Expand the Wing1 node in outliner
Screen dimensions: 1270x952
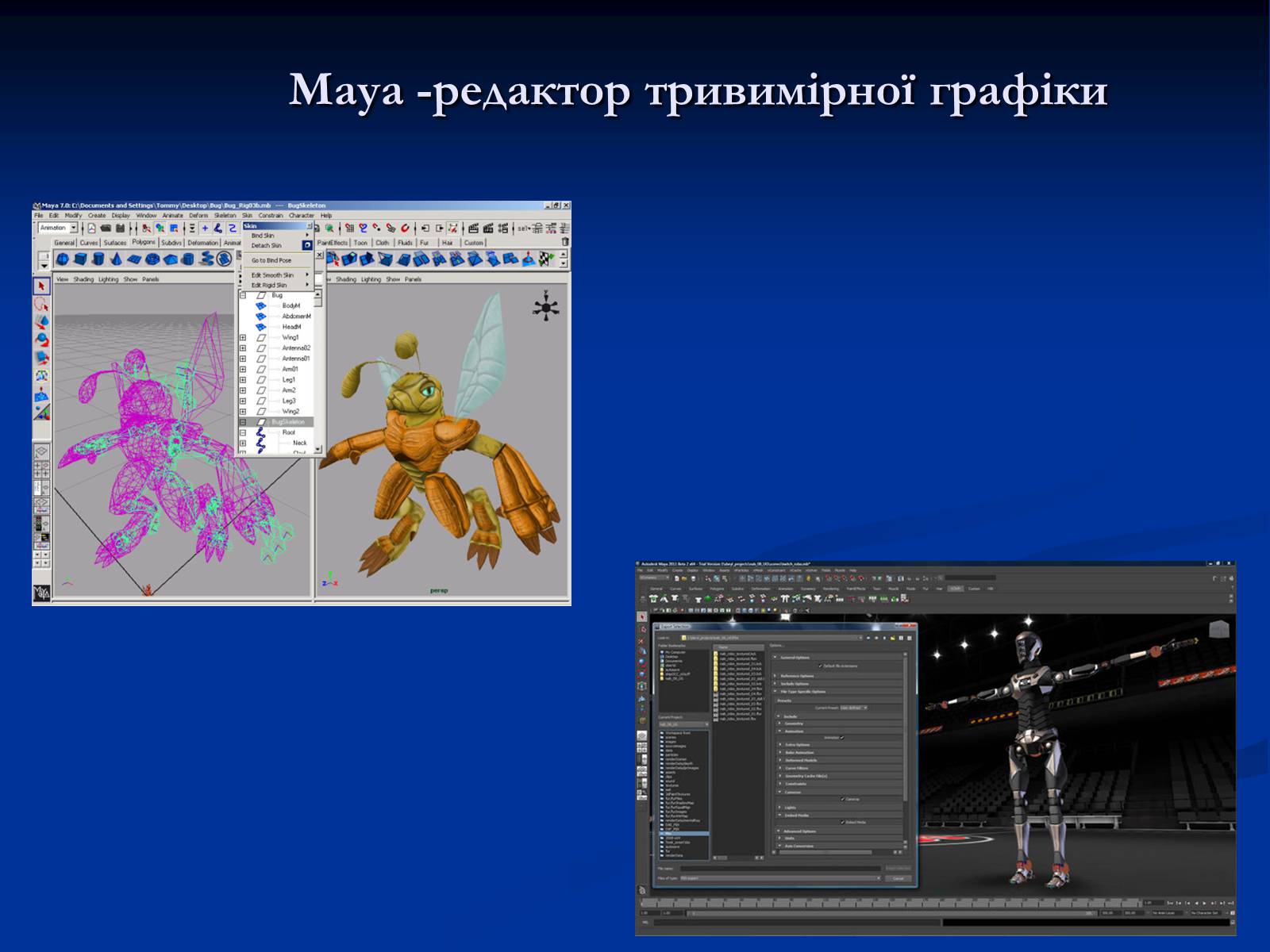pyautogui.click(x=243, y=337)
